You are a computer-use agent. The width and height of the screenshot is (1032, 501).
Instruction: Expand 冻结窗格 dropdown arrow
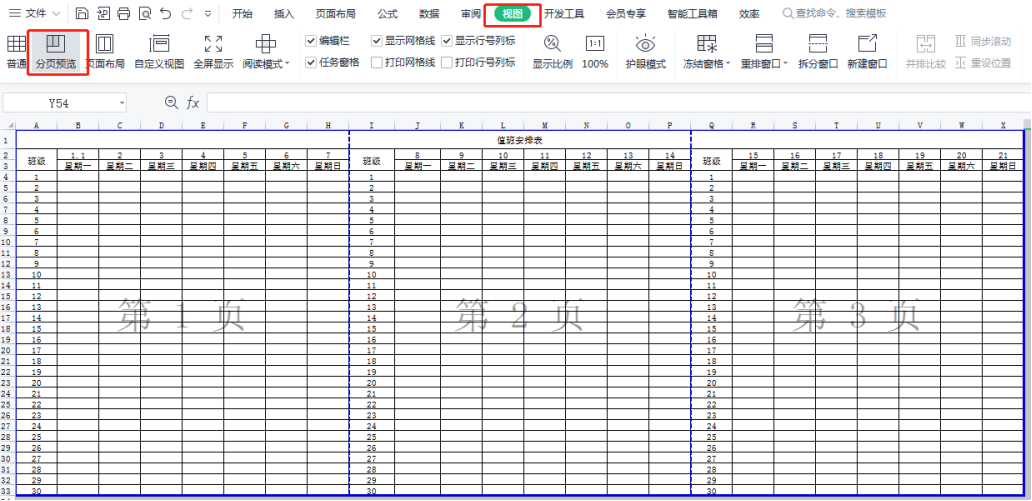point(728,64)
